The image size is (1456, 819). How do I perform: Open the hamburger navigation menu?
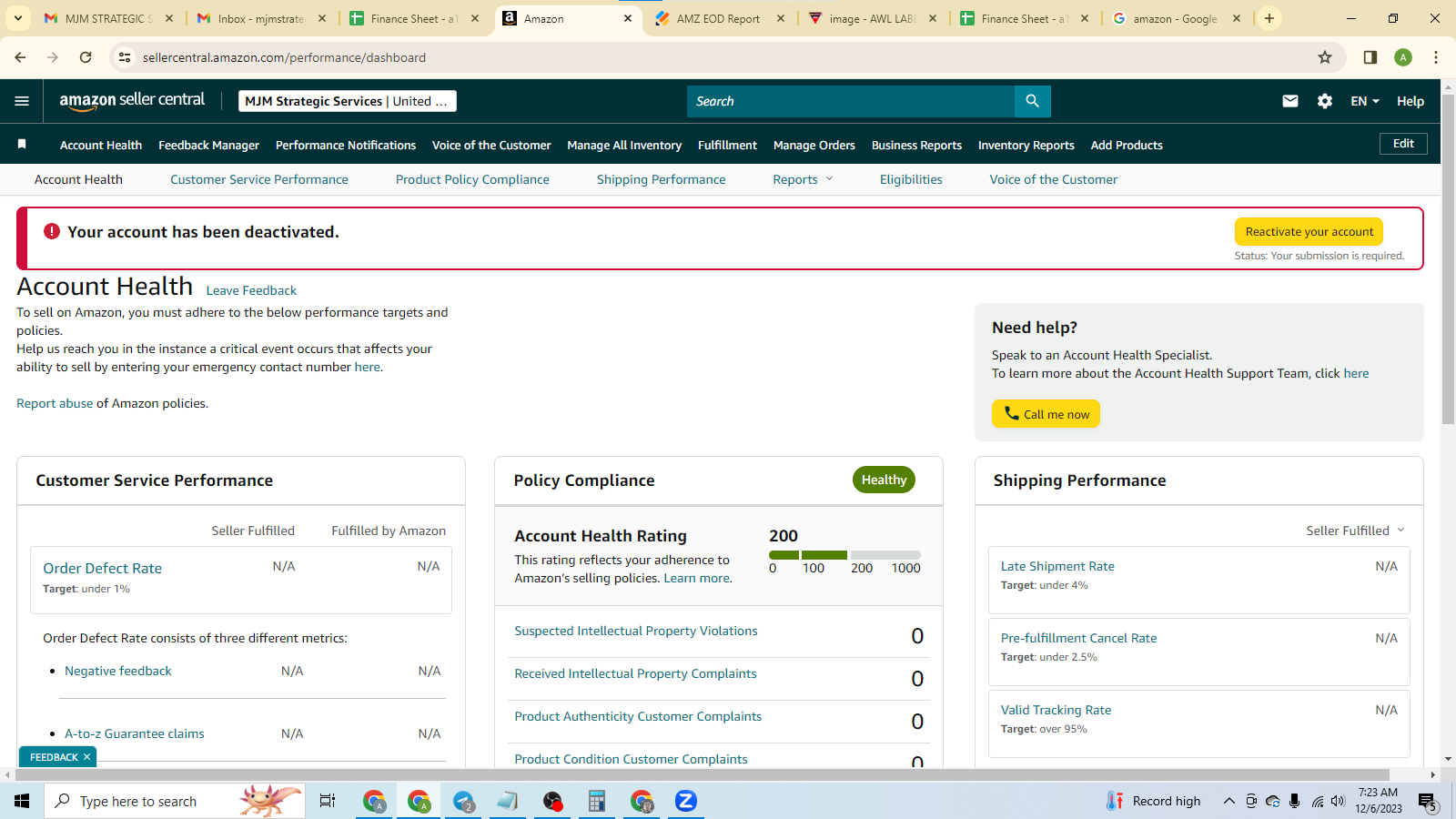pyautogui.click(x=22, y=101)
